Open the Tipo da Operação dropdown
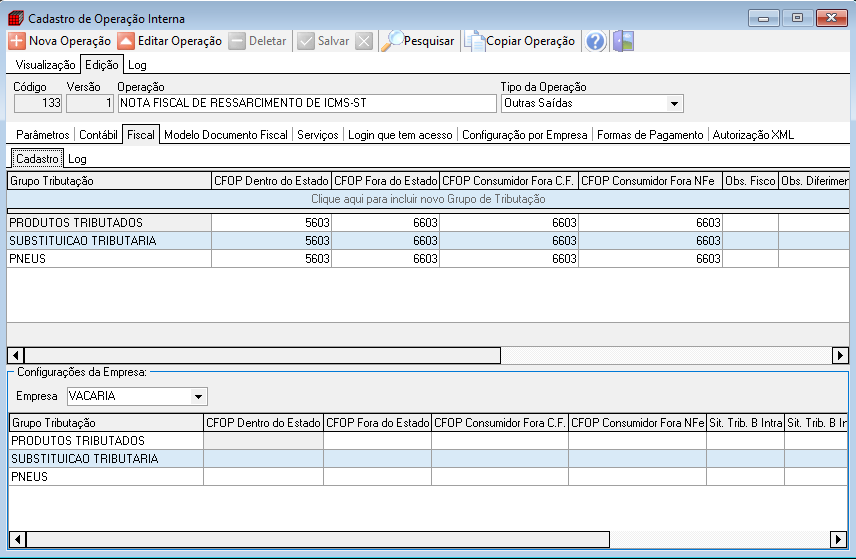This screenshot has height=560, width=856. coord(674,104)
